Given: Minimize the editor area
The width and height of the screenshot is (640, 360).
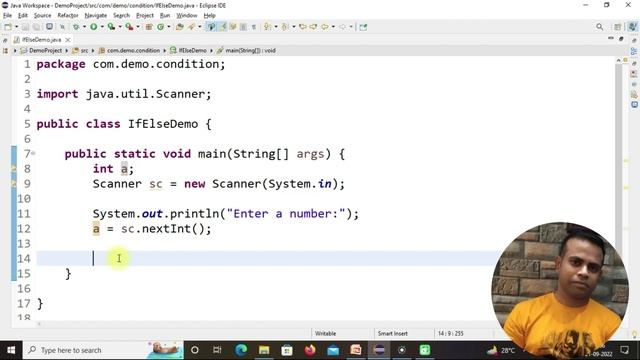Looking at the screenshot, I should pyautogui.click(x=611, y=38).
